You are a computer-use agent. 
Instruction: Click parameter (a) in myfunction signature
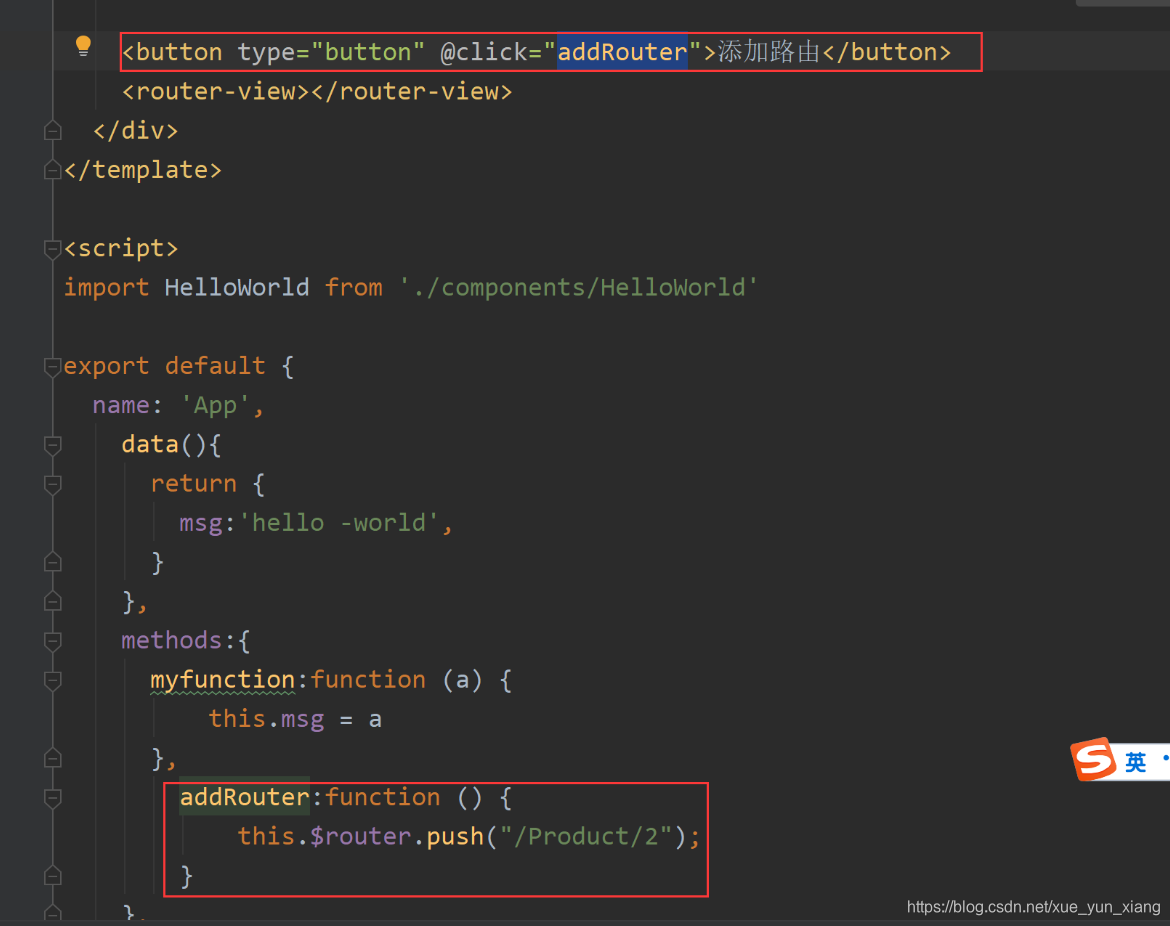(463, 681)
